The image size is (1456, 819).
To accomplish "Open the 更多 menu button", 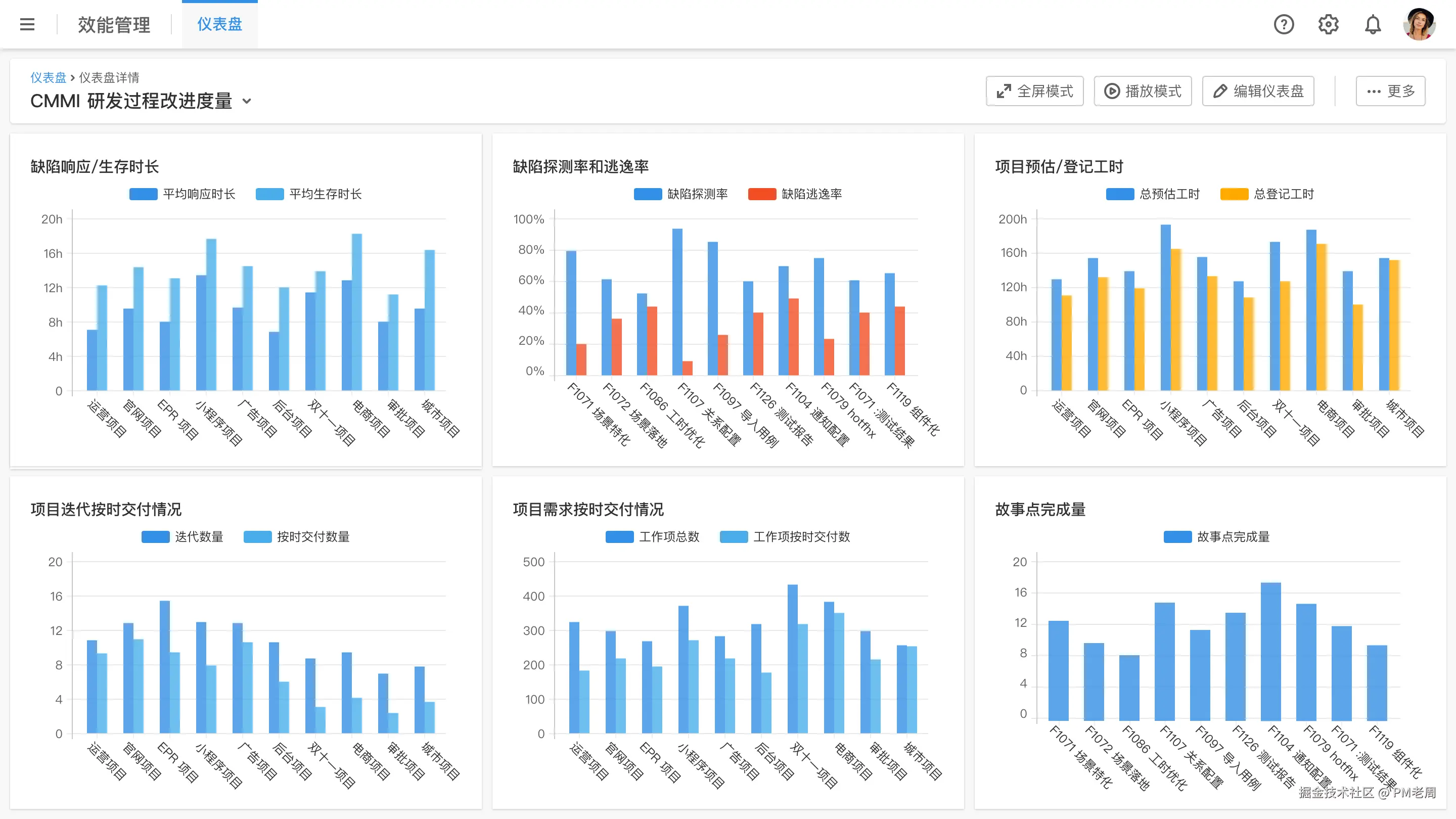I will (1390, 91).
